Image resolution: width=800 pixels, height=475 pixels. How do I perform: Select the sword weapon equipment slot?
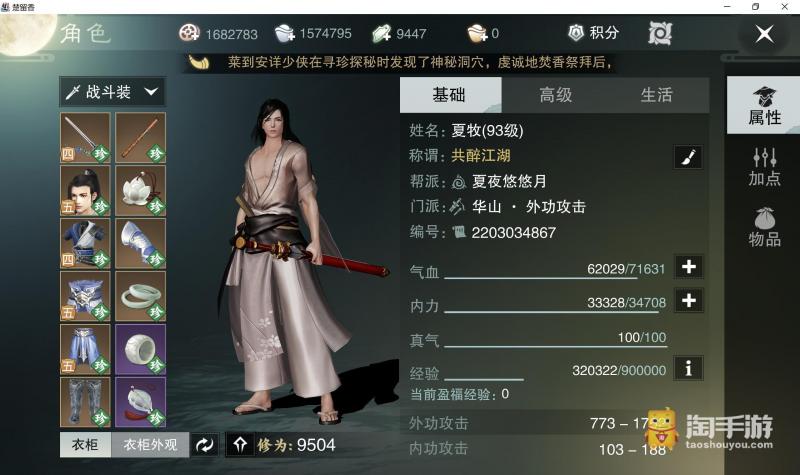tap(85, 138)
